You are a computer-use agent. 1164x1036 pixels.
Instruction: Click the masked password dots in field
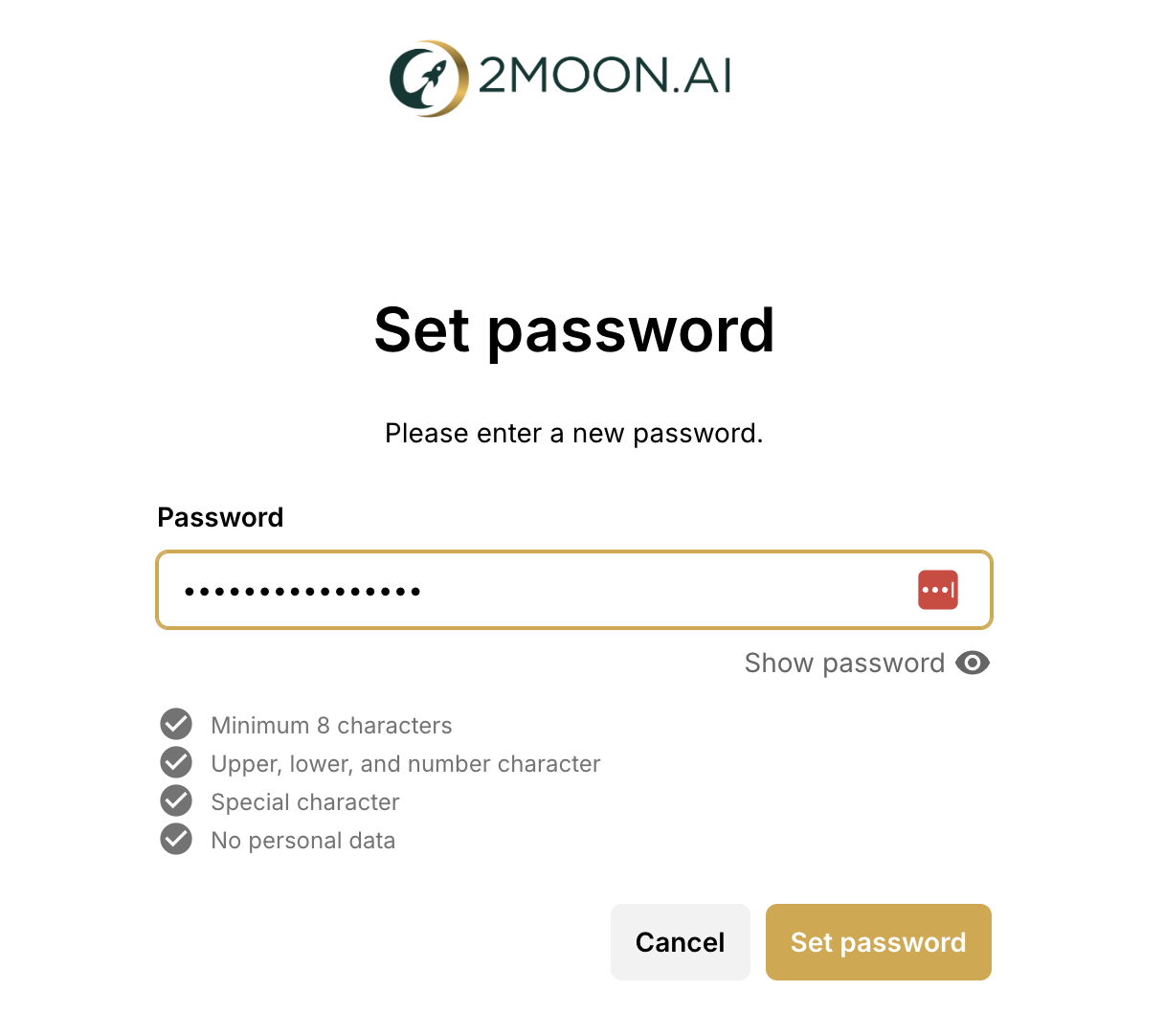click(x=302, y=592)
